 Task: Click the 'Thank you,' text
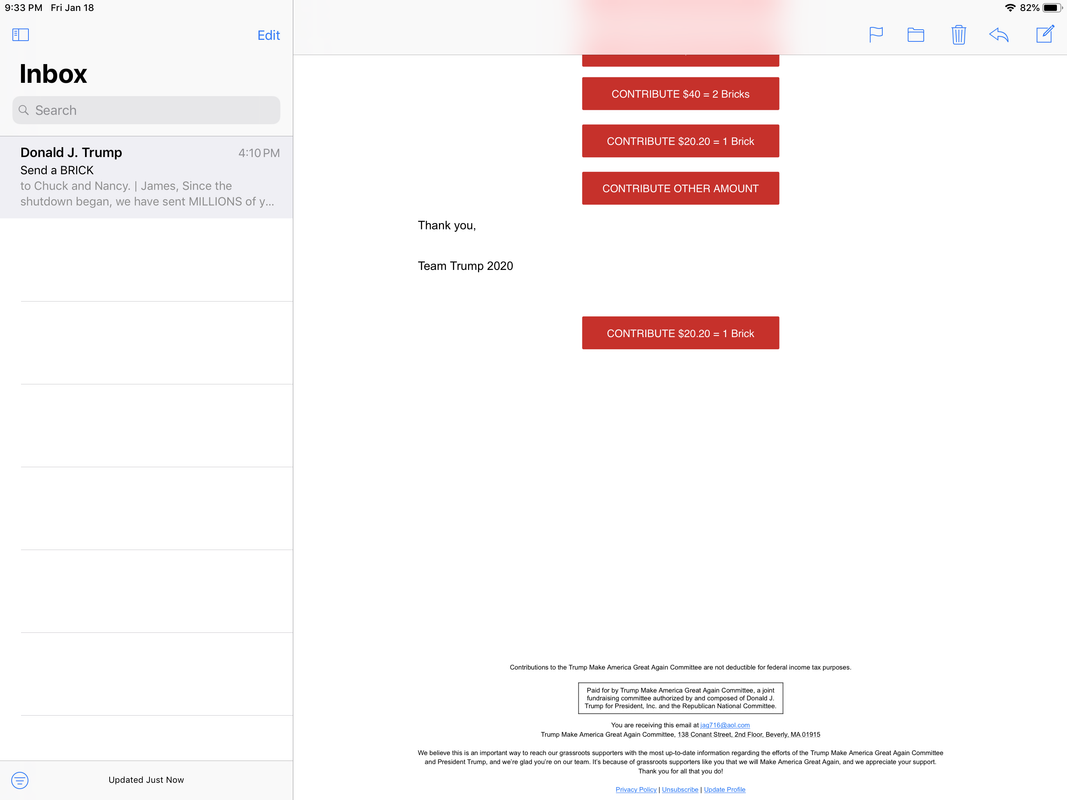447,226
